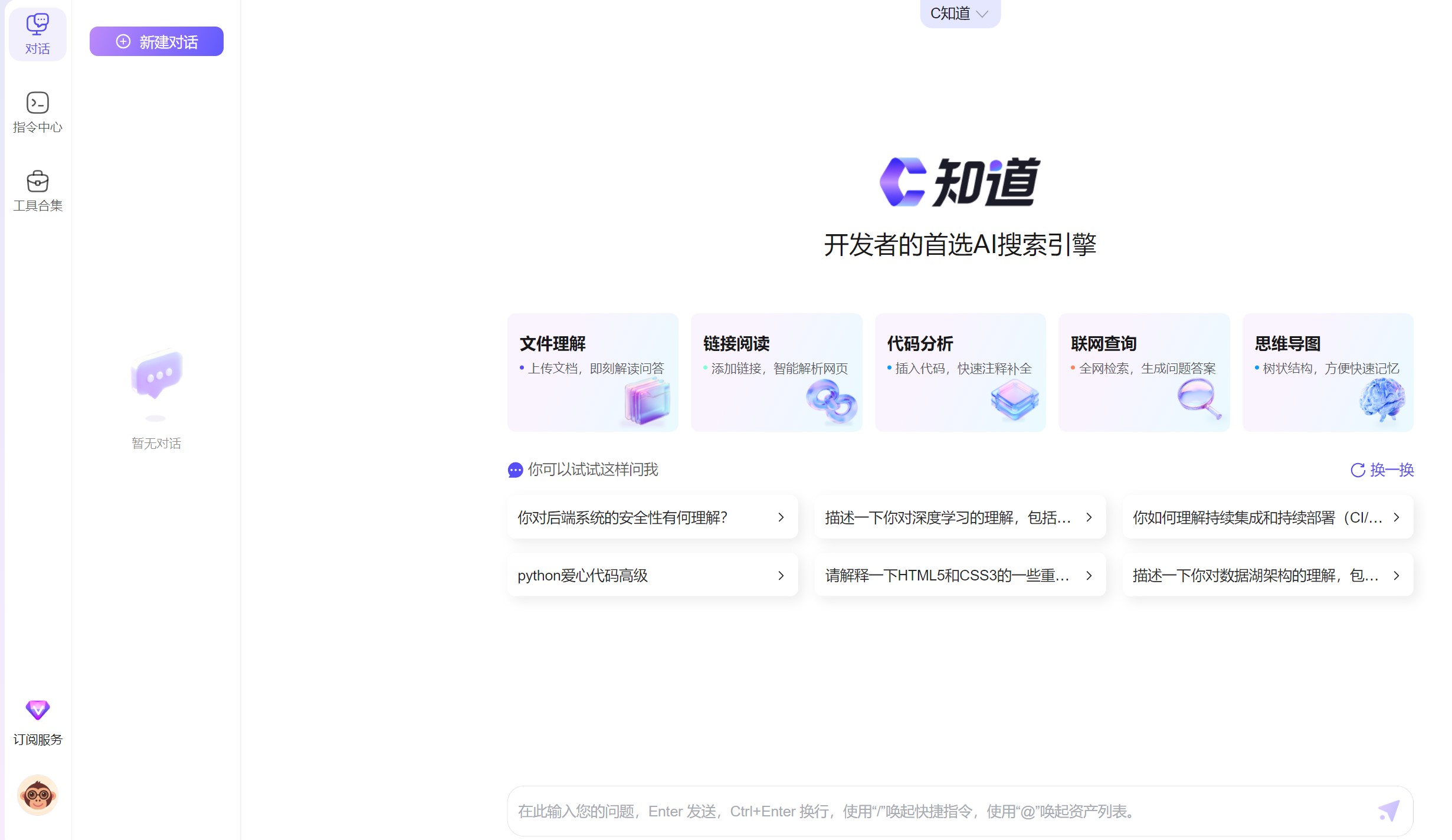Click the 新建对话 button
Viewport: 1452px width, 840px height.
(x=156, y=41)
